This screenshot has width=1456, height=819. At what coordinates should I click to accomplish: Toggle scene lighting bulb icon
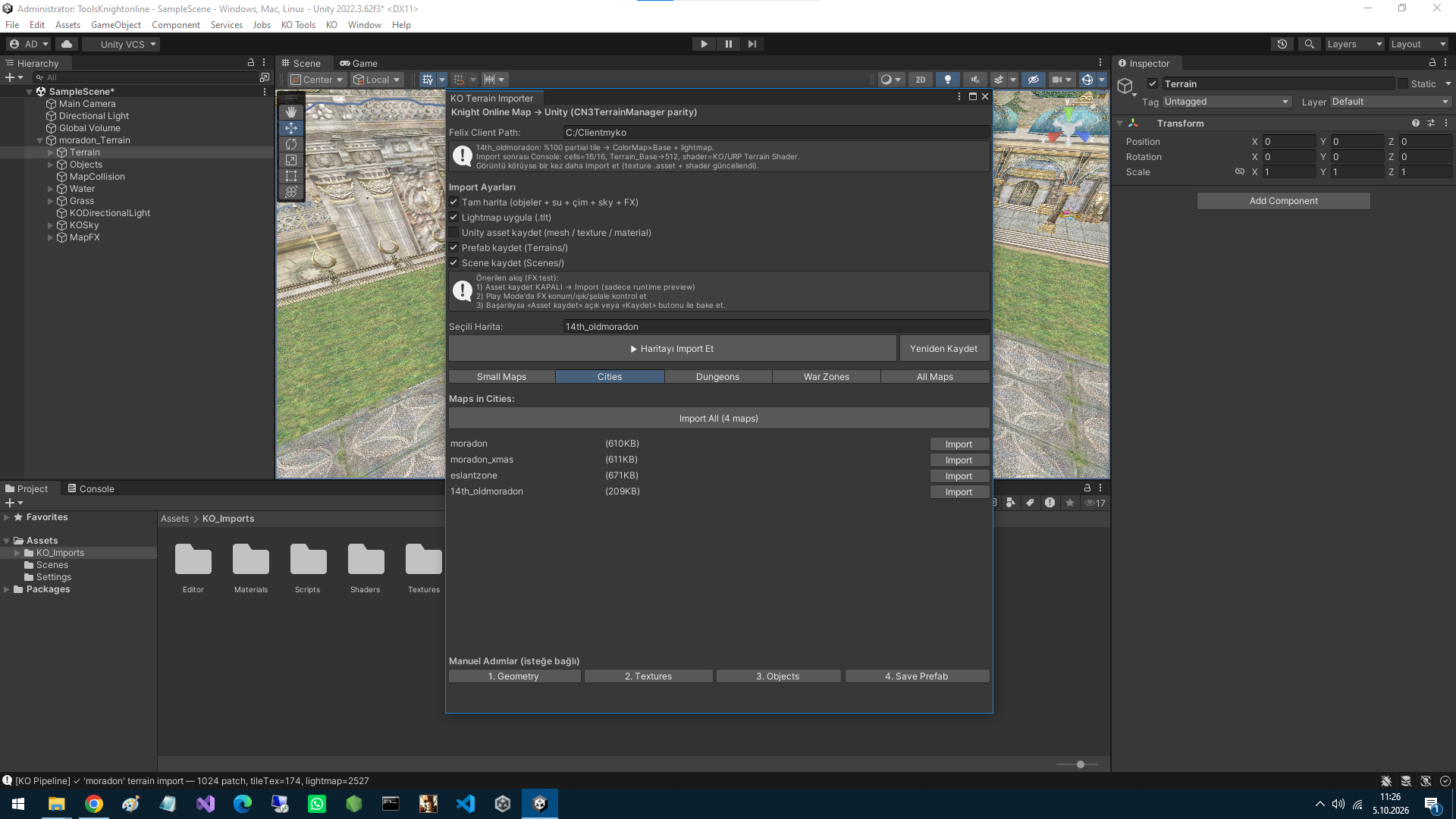(x=947, y=80)
